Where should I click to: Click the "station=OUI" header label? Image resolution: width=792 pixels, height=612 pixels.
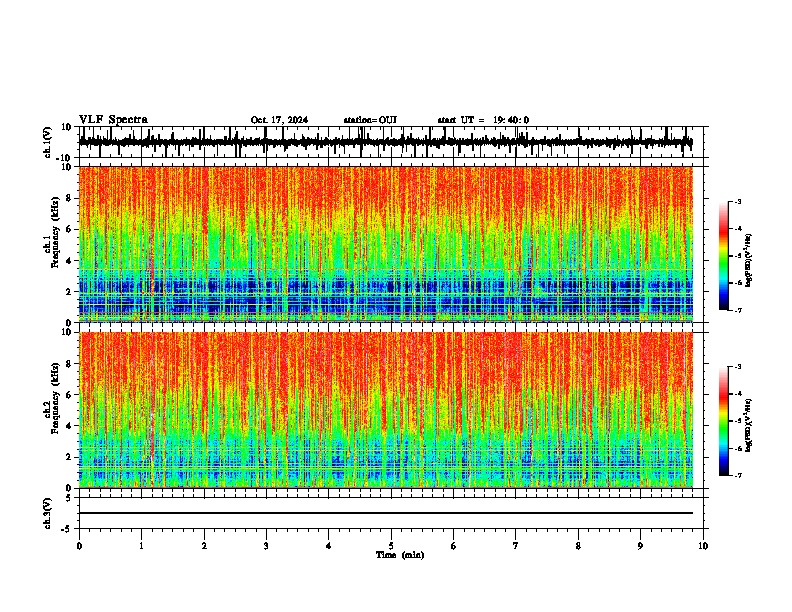pyautogui.click(x=370, y=120)
